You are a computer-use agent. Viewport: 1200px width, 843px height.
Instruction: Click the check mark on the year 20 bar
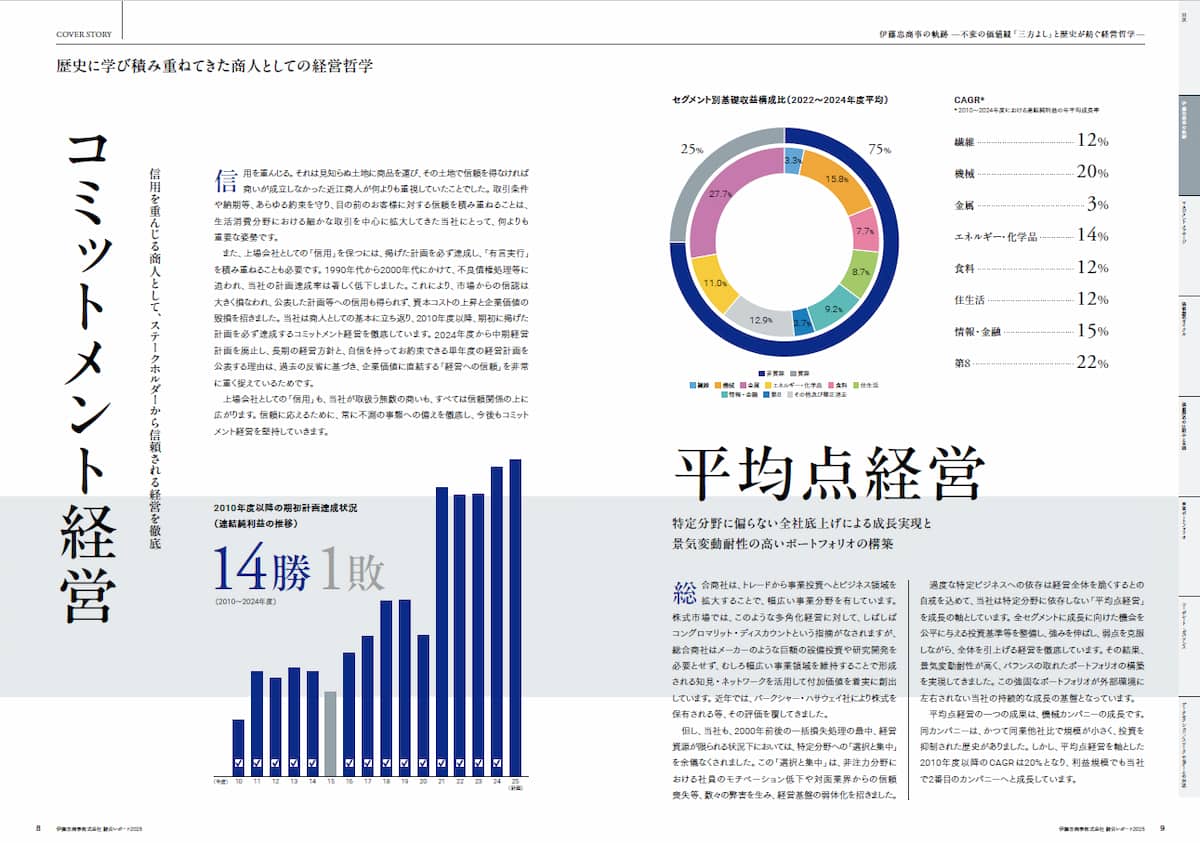point(423,765)
